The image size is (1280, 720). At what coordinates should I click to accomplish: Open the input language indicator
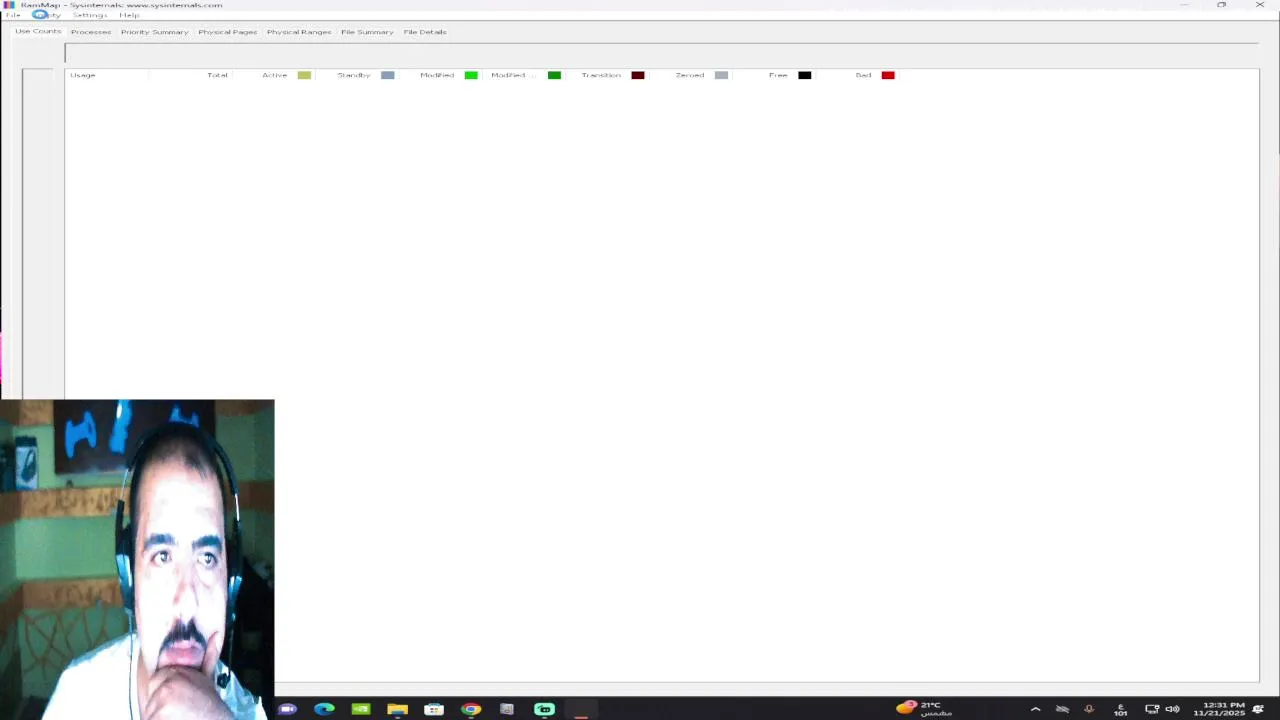[1120, 709]
